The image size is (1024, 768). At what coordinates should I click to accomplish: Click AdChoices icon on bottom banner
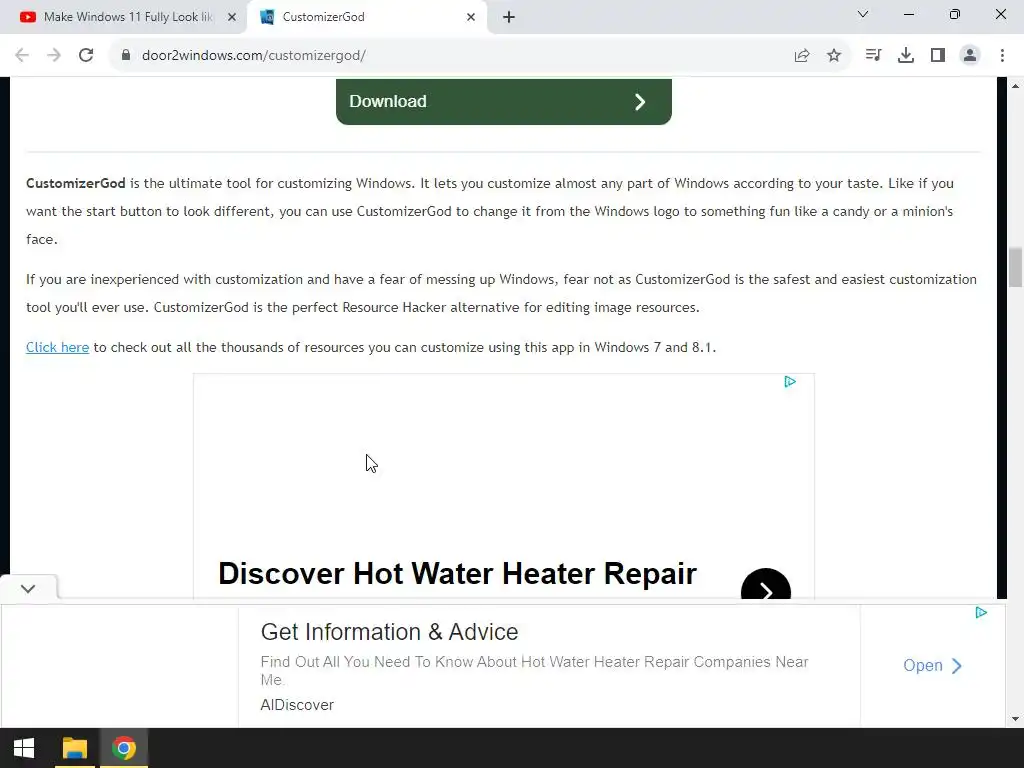coord(981,613)
